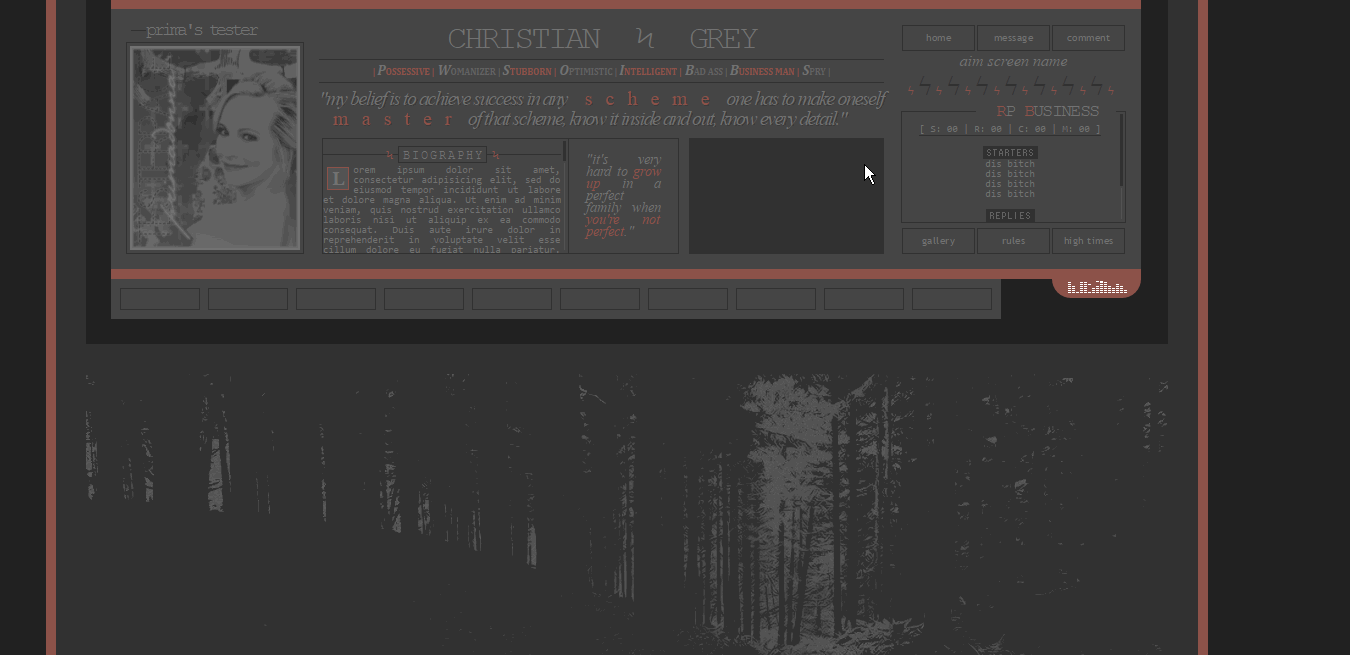The width and height of the screenshot is (1350, 655).
Task: Click the comment button
Action: [x=1088, y=38]
